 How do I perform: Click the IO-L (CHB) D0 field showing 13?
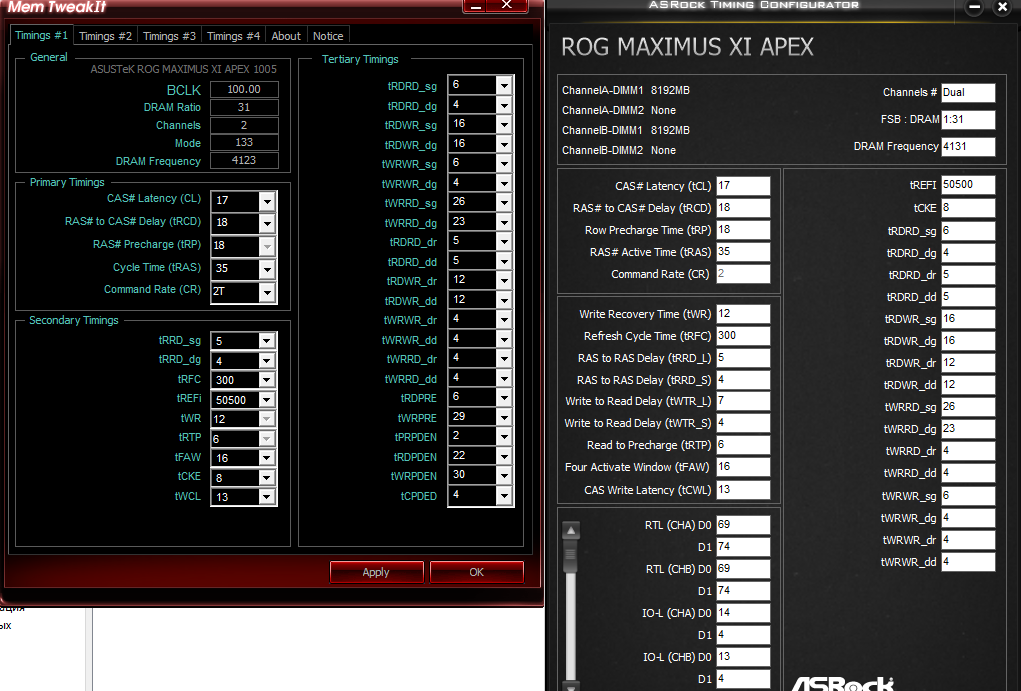tap(743, 657)
